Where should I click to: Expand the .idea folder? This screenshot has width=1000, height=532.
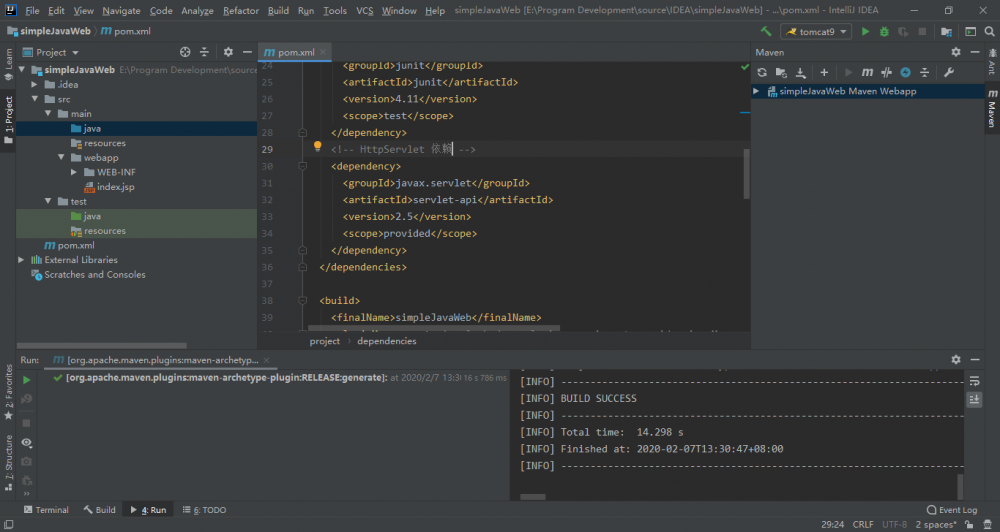coord(35,84)
